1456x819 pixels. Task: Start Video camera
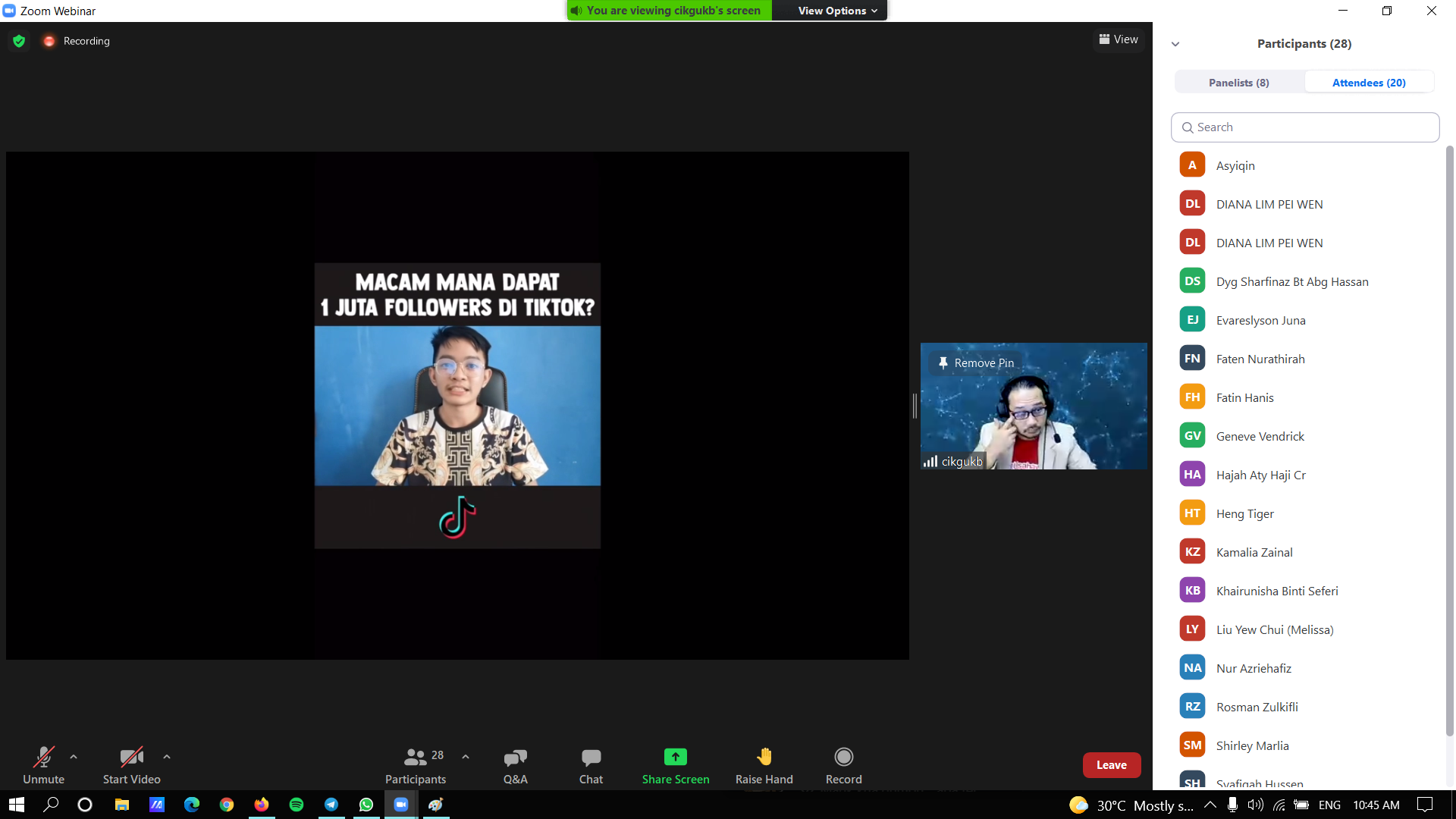[131, 765]
